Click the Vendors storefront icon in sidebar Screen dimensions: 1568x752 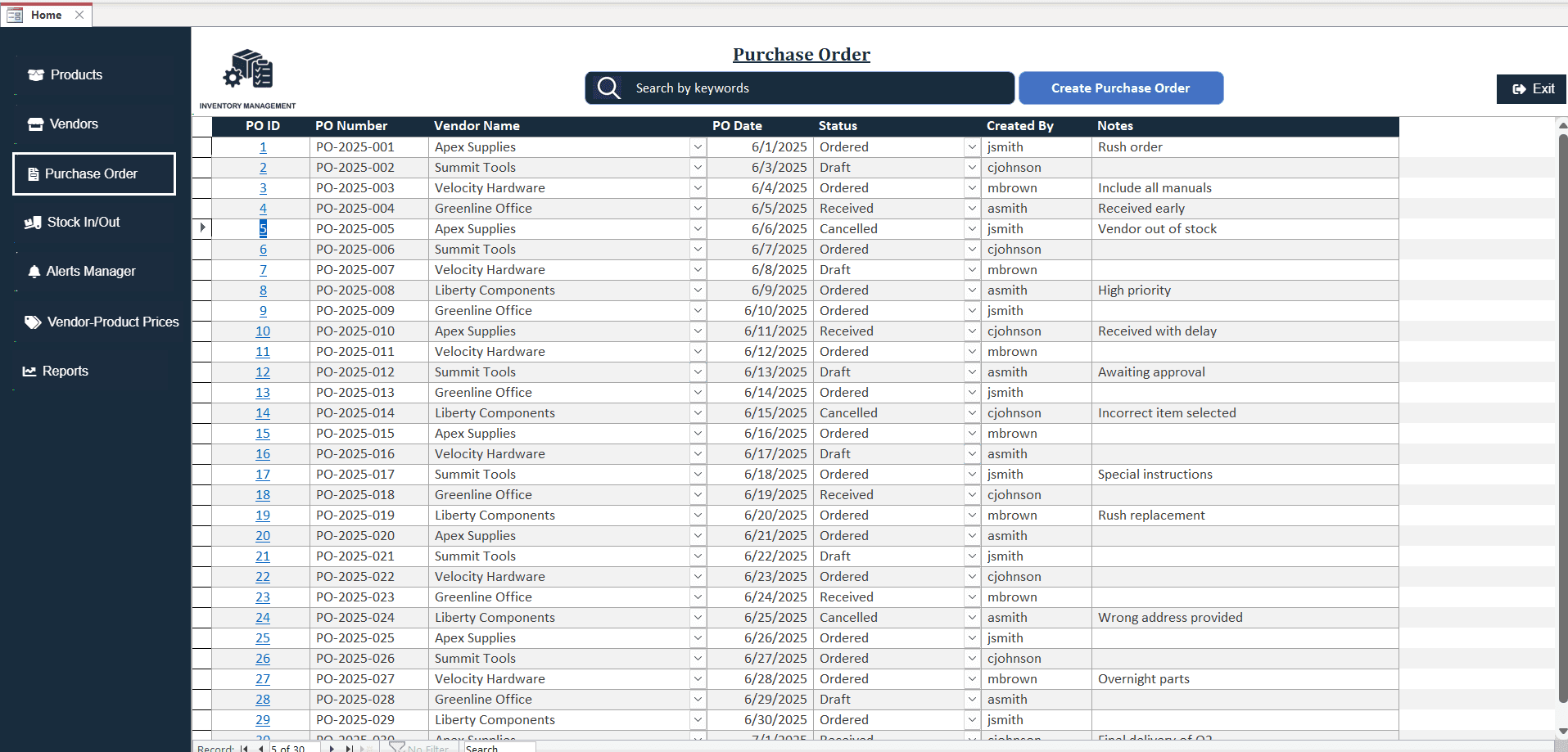(35, 124)
